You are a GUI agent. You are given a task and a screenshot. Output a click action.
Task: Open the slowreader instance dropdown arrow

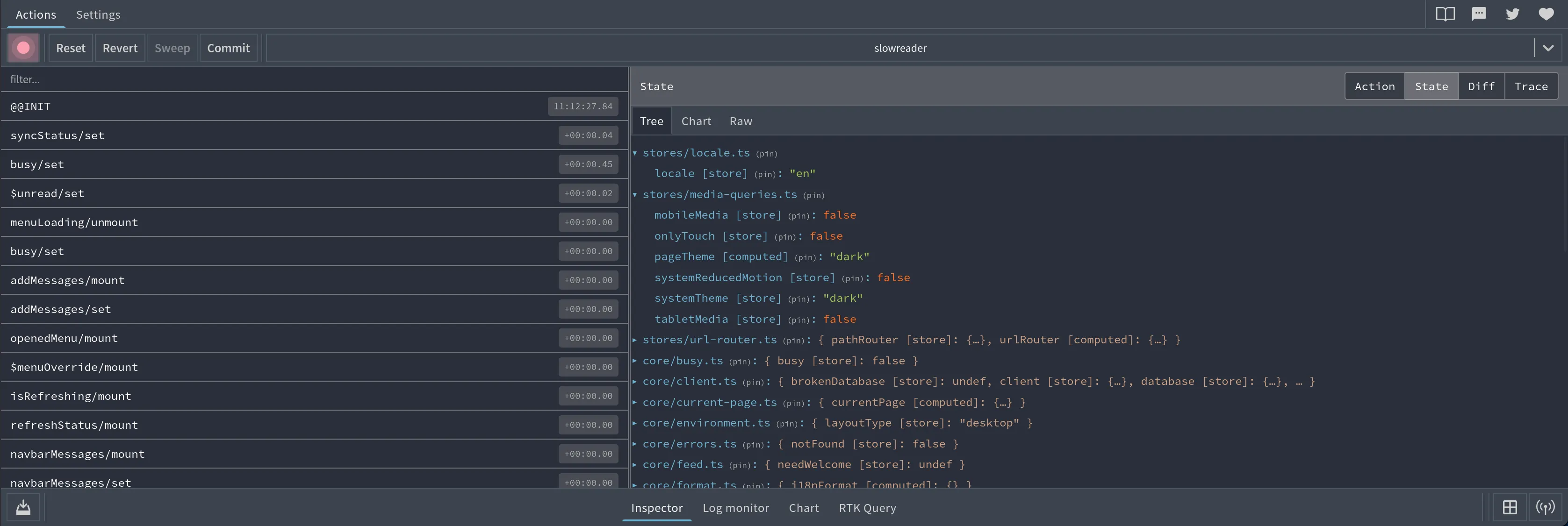point(1548,48)
